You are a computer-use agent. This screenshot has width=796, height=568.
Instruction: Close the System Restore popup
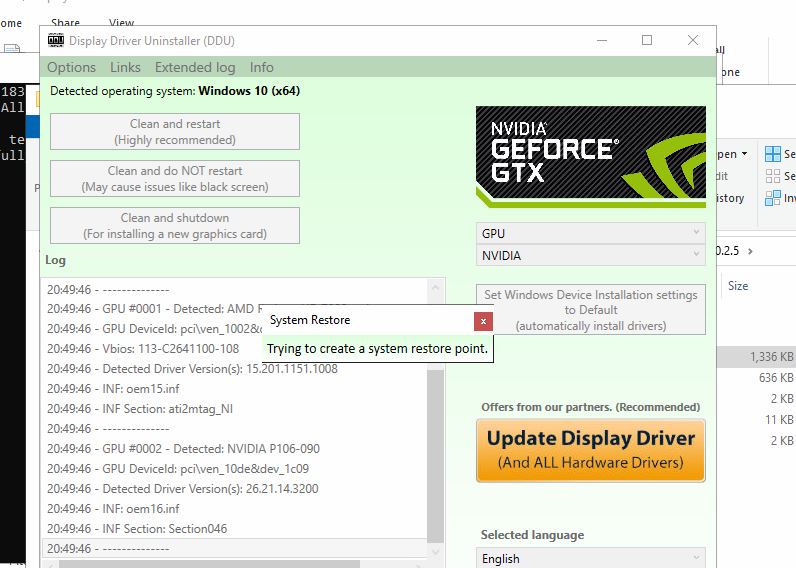point(483,321)
